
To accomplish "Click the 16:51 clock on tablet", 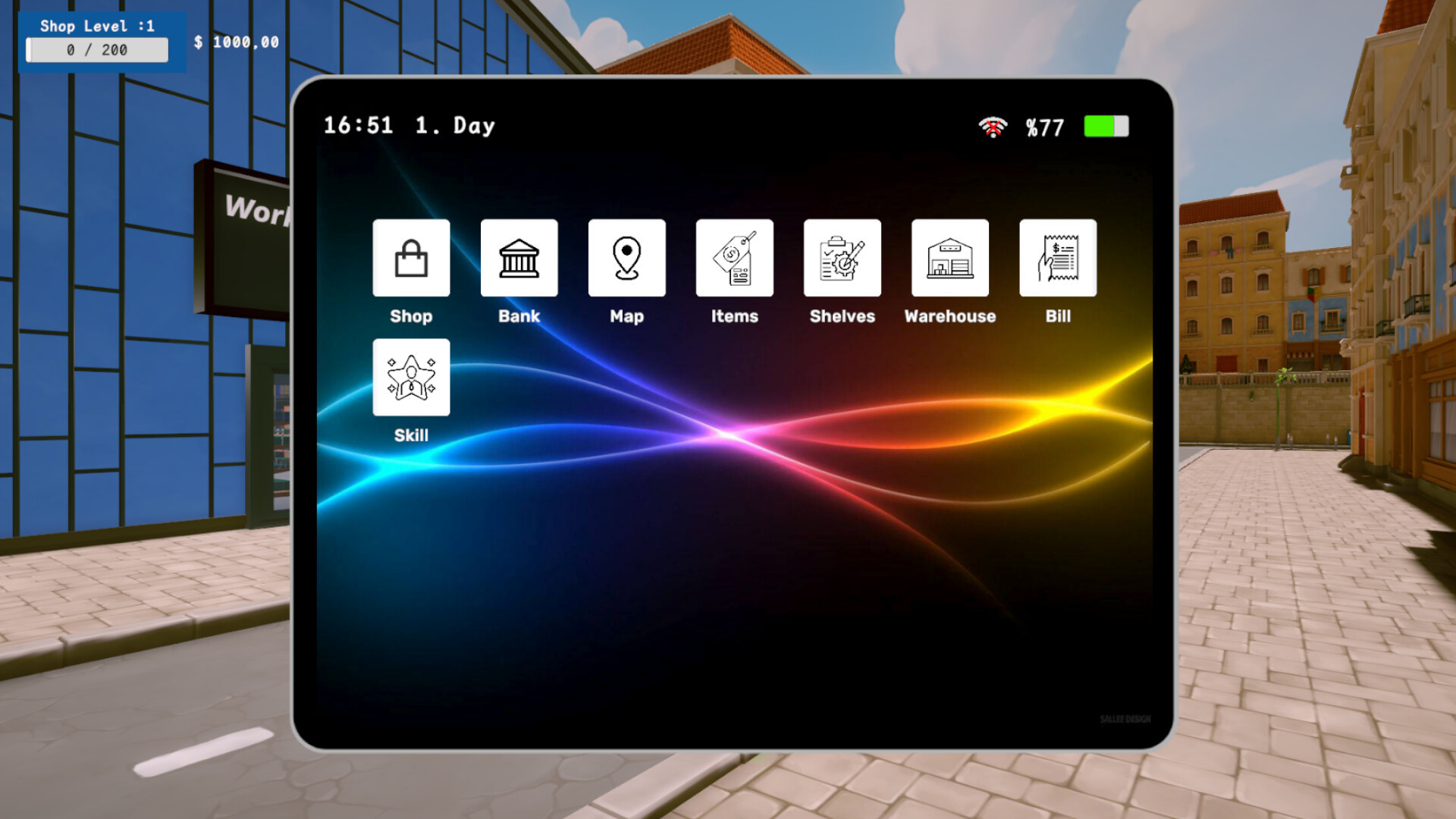I will [x=358, y=125].
